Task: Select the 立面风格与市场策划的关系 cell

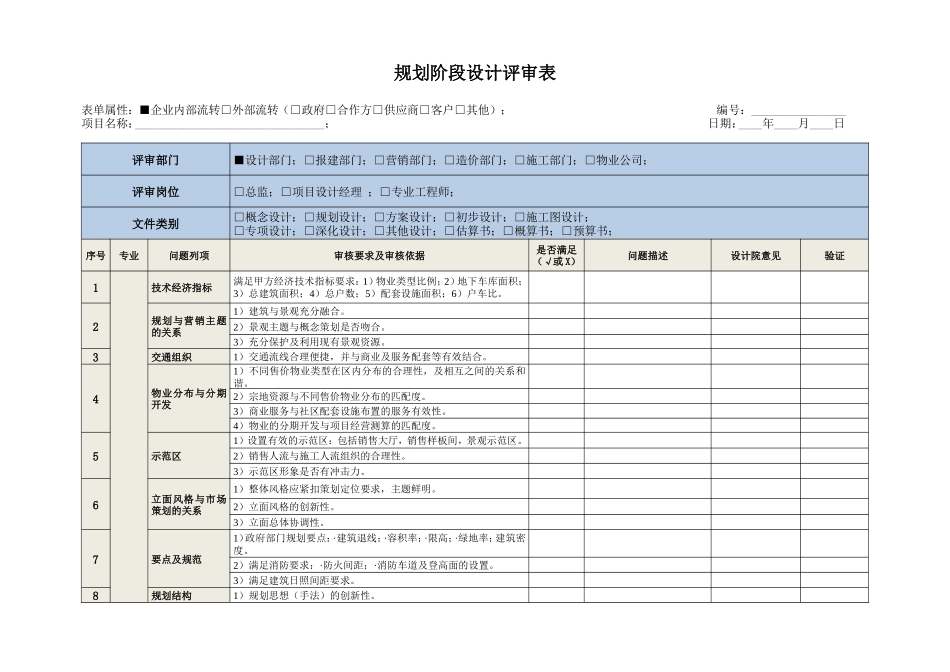Action: [189, 505]
